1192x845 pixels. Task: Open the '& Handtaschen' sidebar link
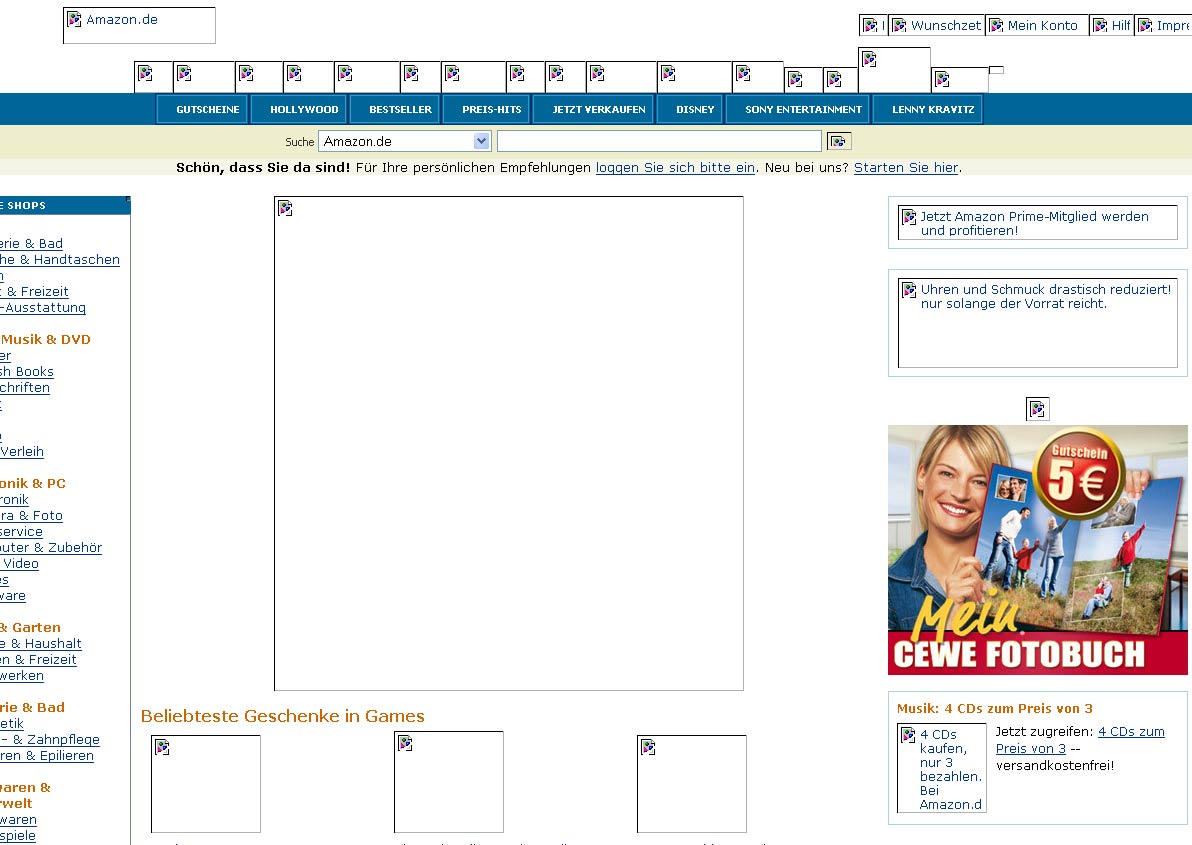click(x=60, y=260)
